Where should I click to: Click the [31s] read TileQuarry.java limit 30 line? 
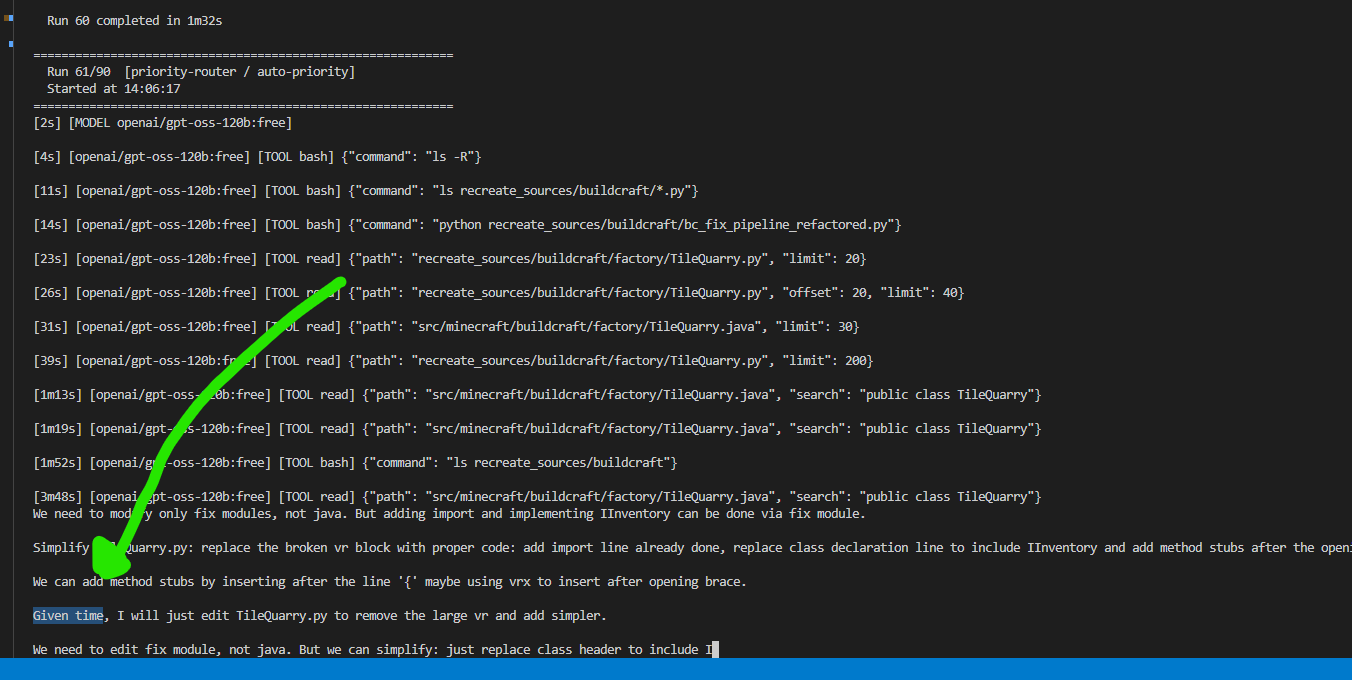pyautogui.click(x=446, y=327)
